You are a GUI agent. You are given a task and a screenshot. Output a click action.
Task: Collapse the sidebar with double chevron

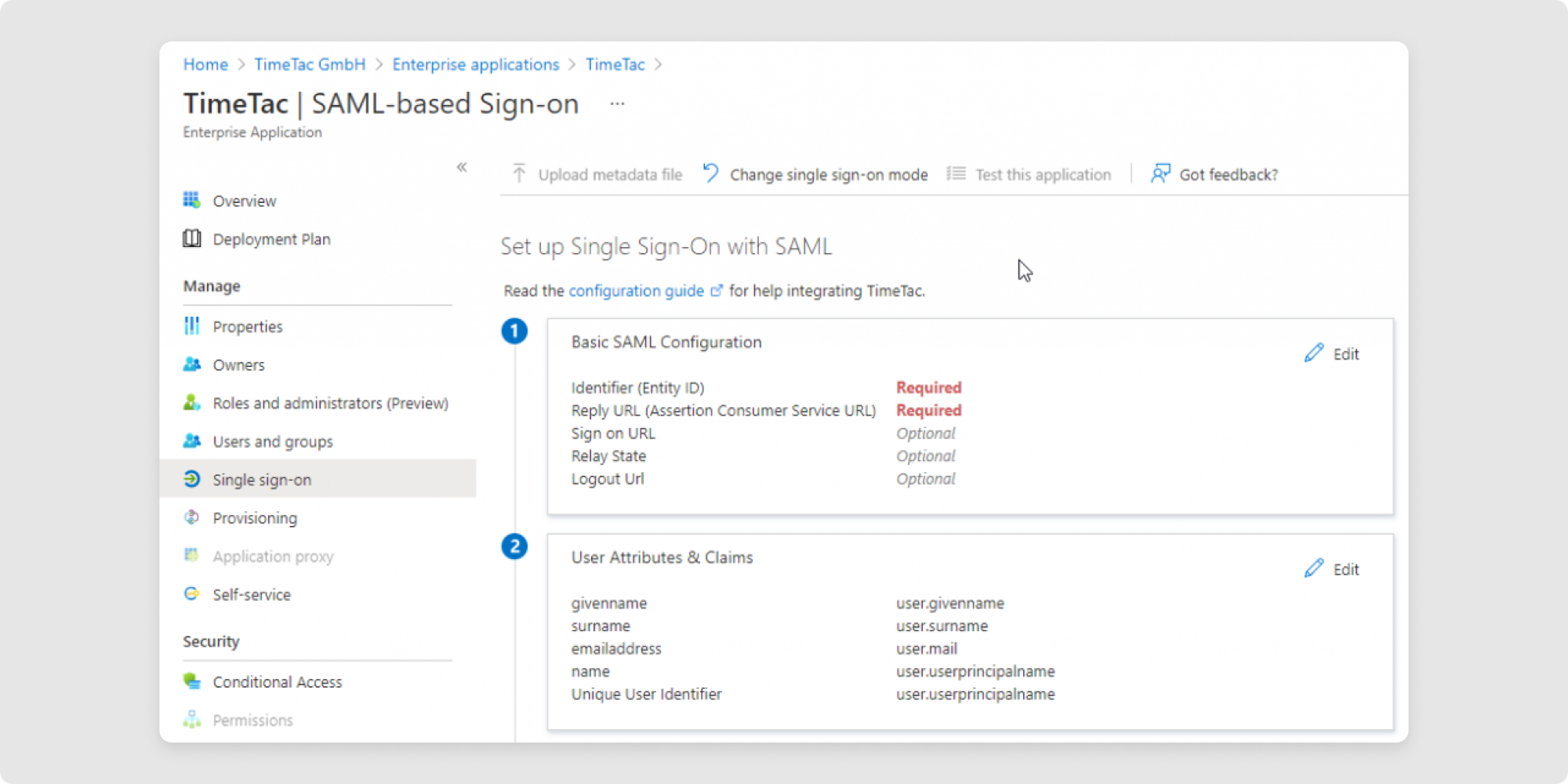click(x=462, y=167)
